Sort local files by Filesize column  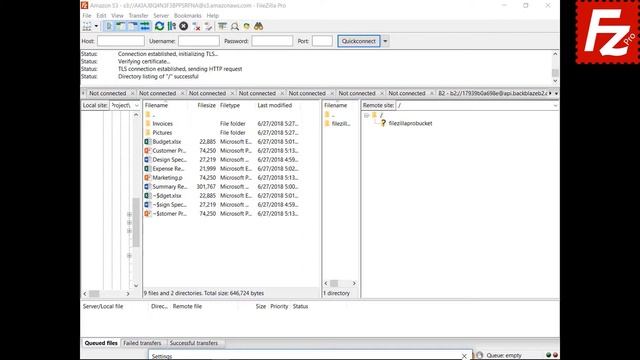(206, 105)
